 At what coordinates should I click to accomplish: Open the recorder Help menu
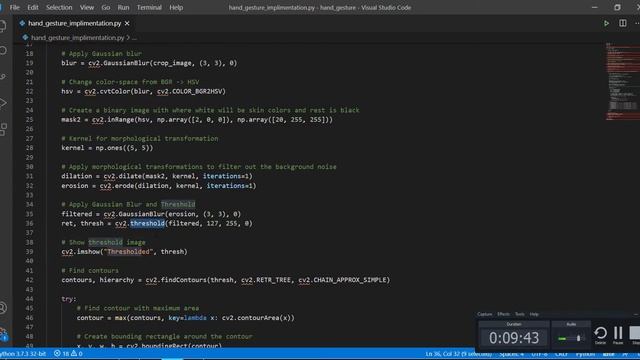534,314
